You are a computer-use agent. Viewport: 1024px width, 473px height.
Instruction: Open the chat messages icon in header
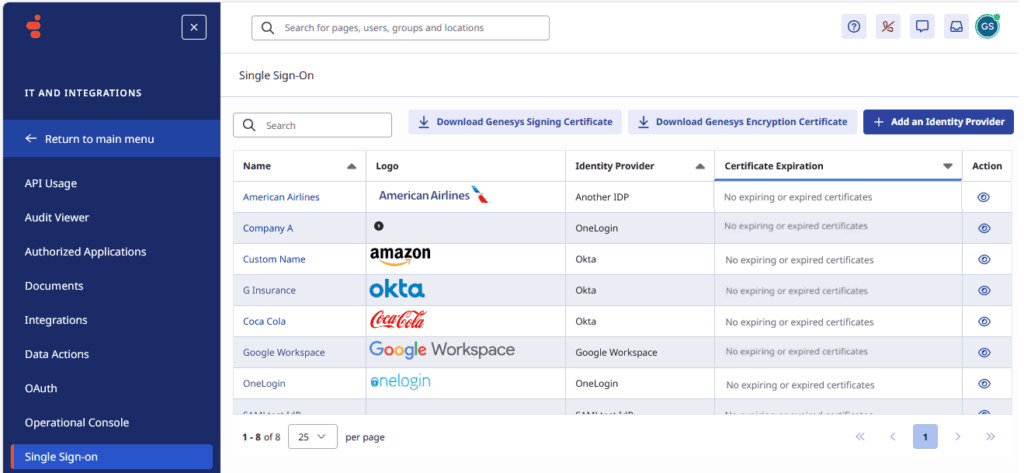click(921, 27)
